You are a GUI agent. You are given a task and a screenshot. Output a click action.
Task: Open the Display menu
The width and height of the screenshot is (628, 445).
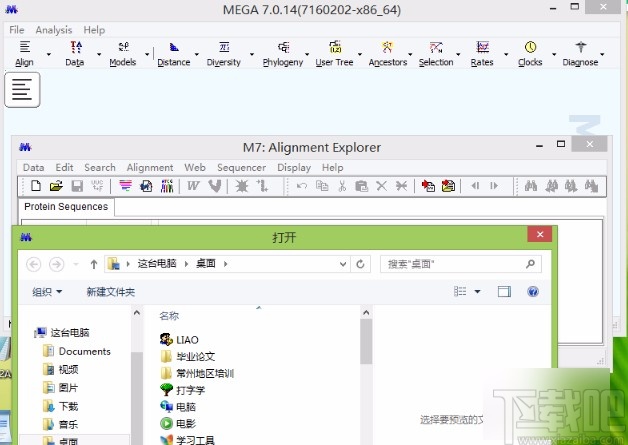(294, 167)
